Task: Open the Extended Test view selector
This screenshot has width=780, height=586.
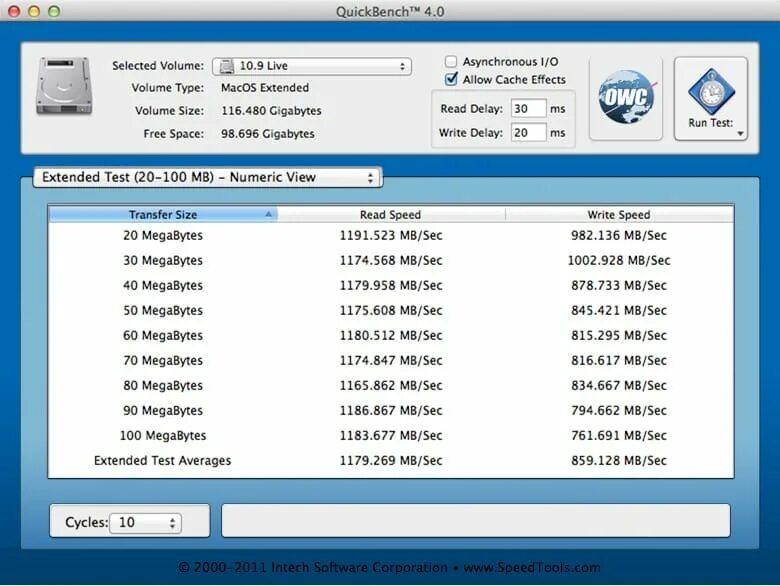Action: click(207, 177)
